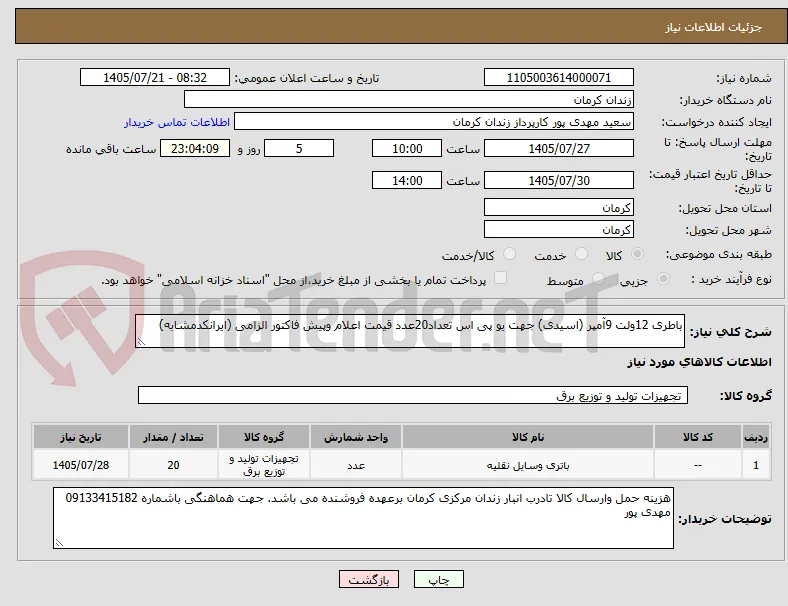Screen dimensions: 788x606
Task: Click the buyer organization name field زندان کرمان
Action: tap(409, 99)
